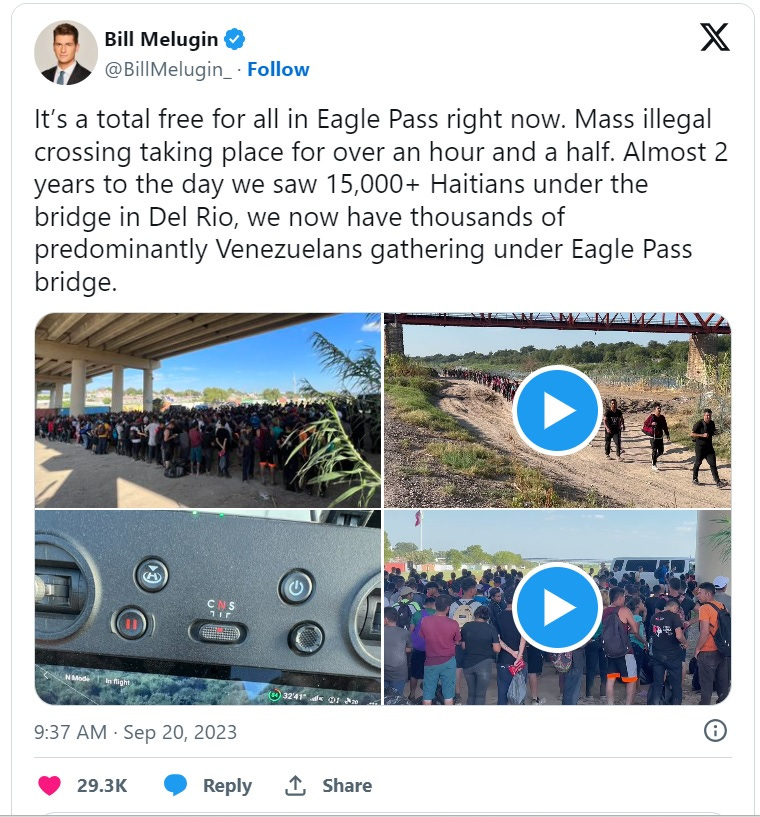
Task: Like the tweet with the heart icon
Action: pos(49,785)
